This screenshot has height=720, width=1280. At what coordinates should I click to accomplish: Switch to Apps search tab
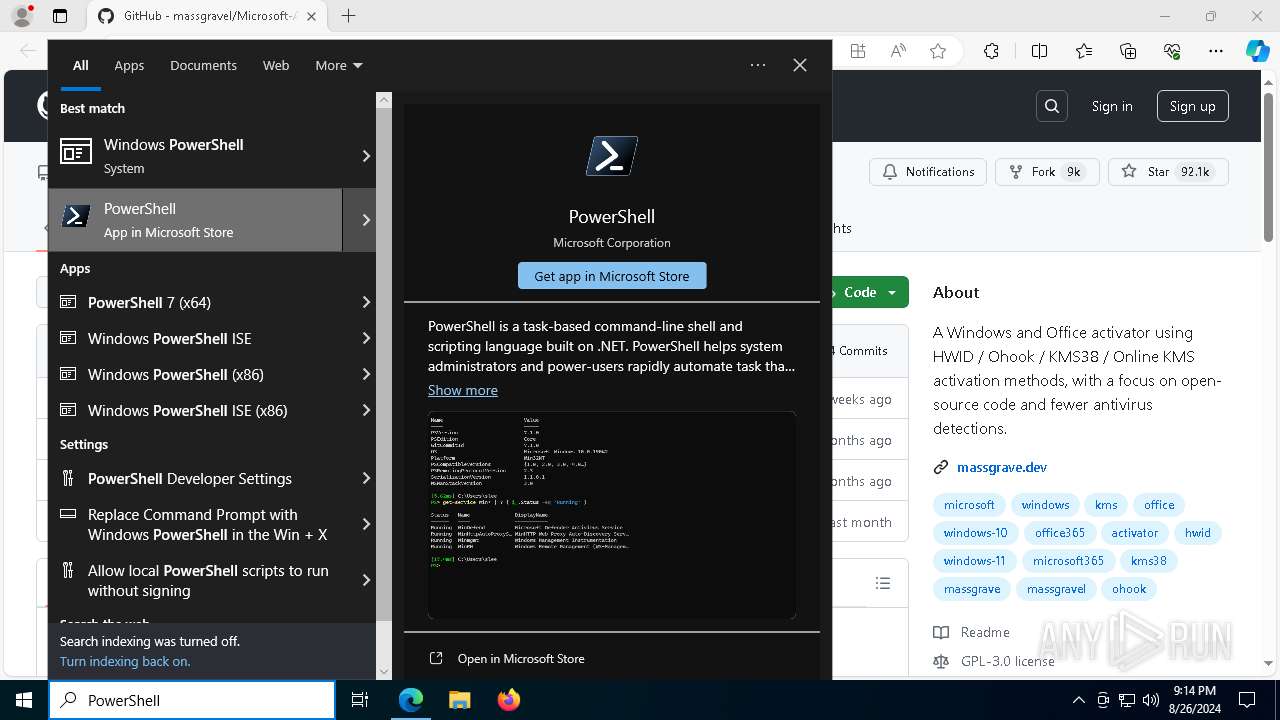coord(129,65)
